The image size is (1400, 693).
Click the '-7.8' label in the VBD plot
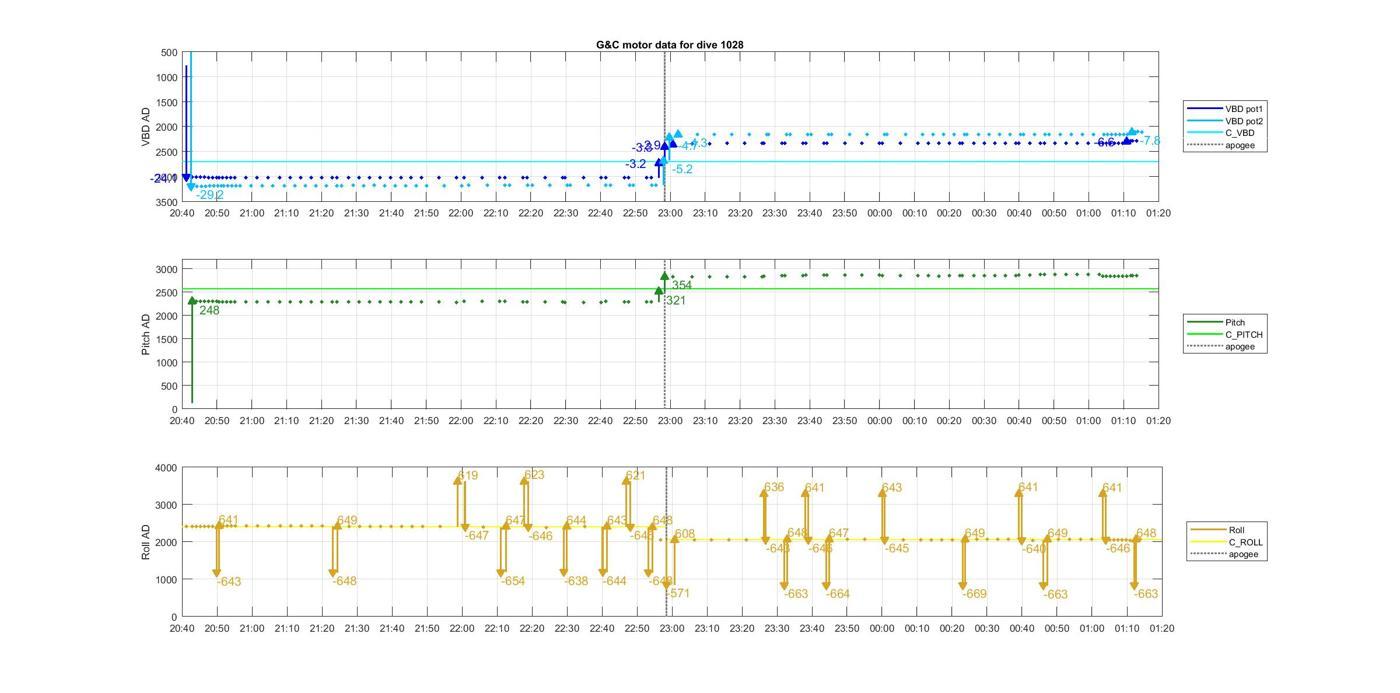(1150, 141)
